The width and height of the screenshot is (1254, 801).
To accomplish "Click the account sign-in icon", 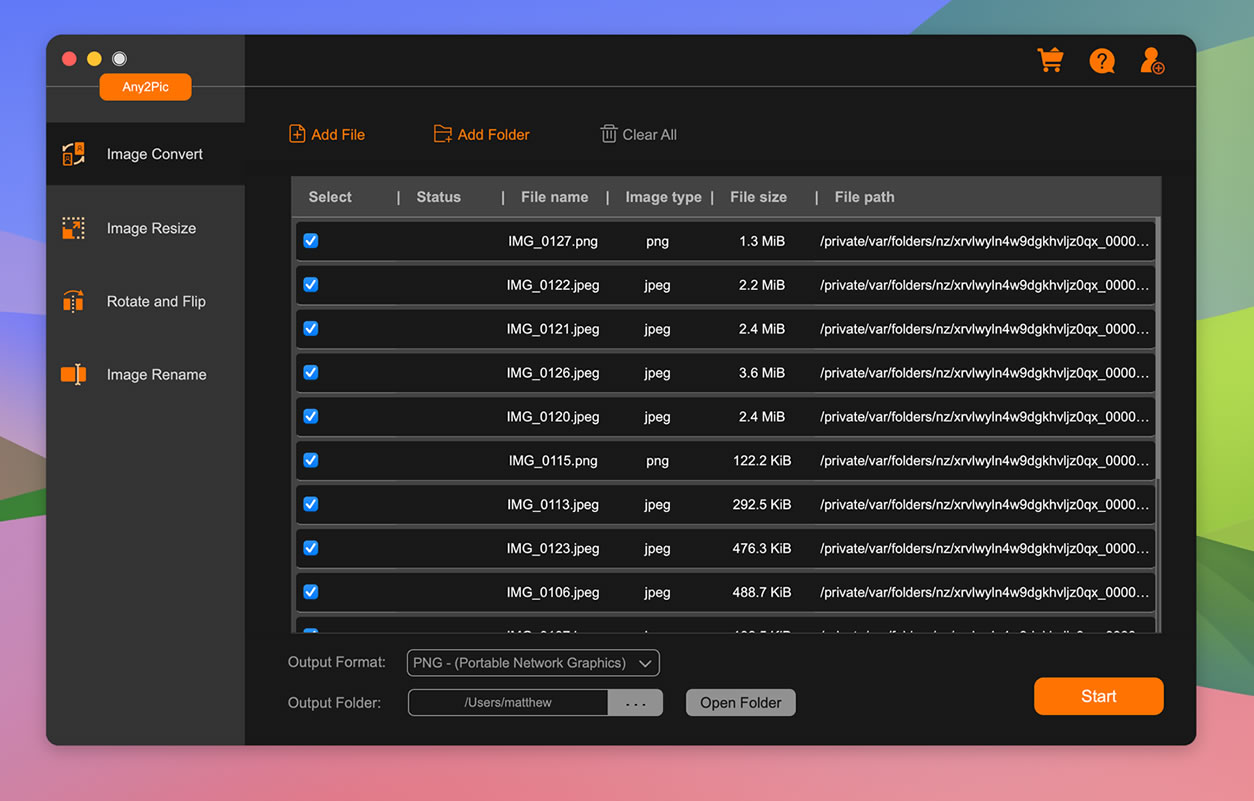I will (x=1151, y=60).
